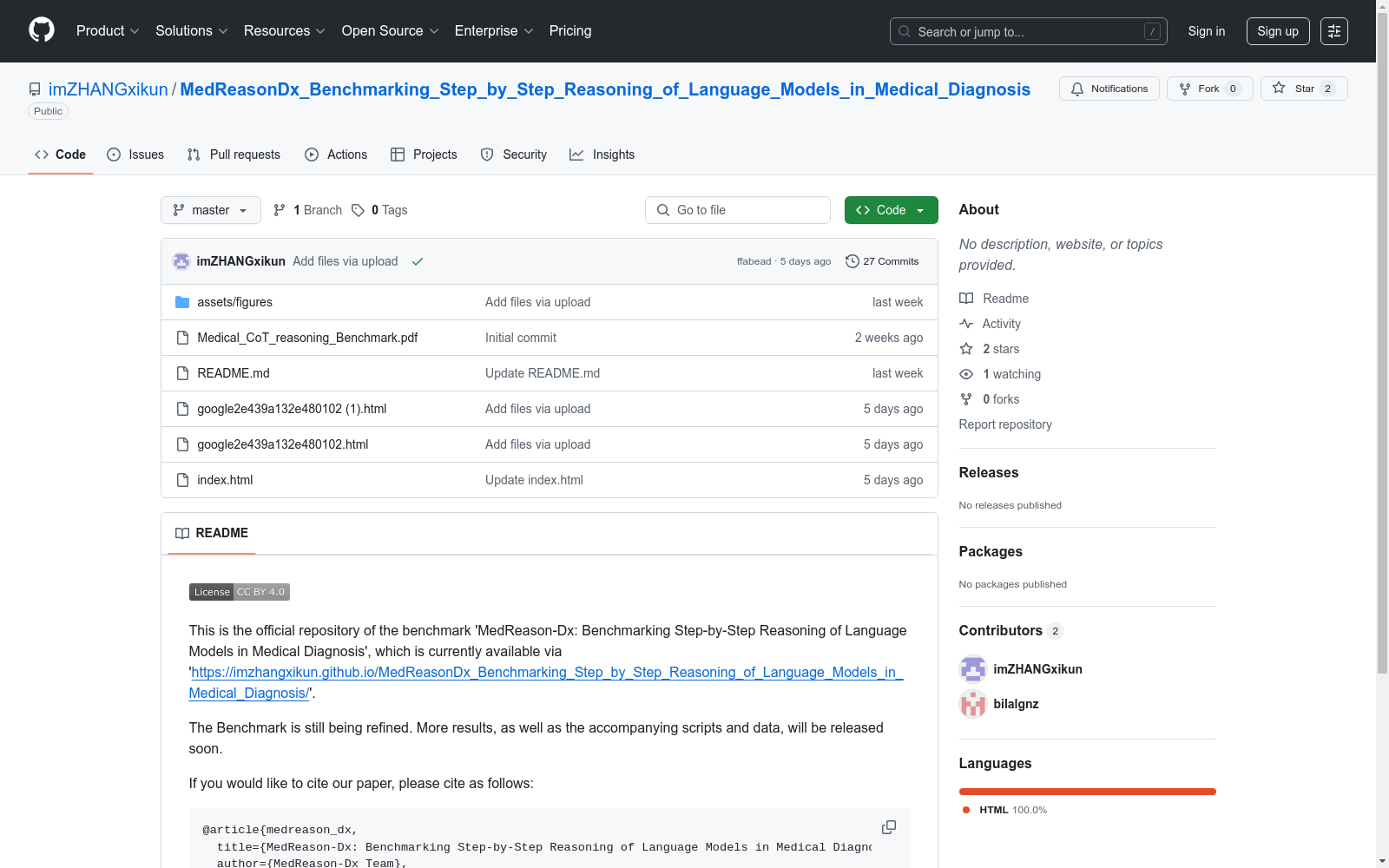Viewport: 1389px width, 868px height.
Task: Click the Report repository link
Action: coord(1005,424)
